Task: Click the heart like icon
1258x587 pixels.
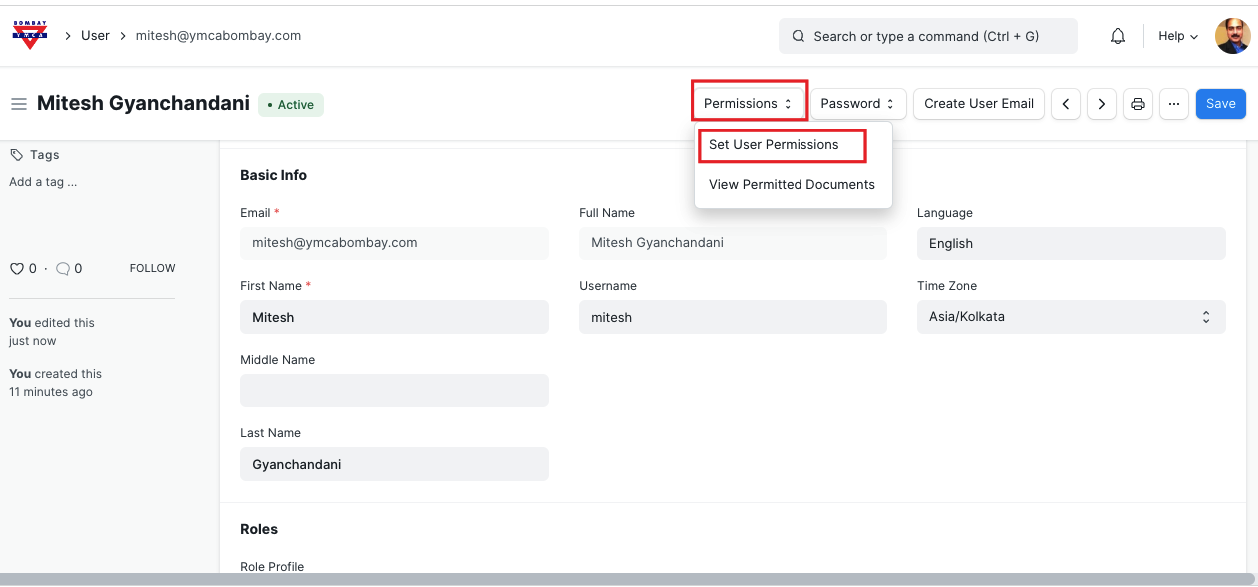Action: (16, 269)
